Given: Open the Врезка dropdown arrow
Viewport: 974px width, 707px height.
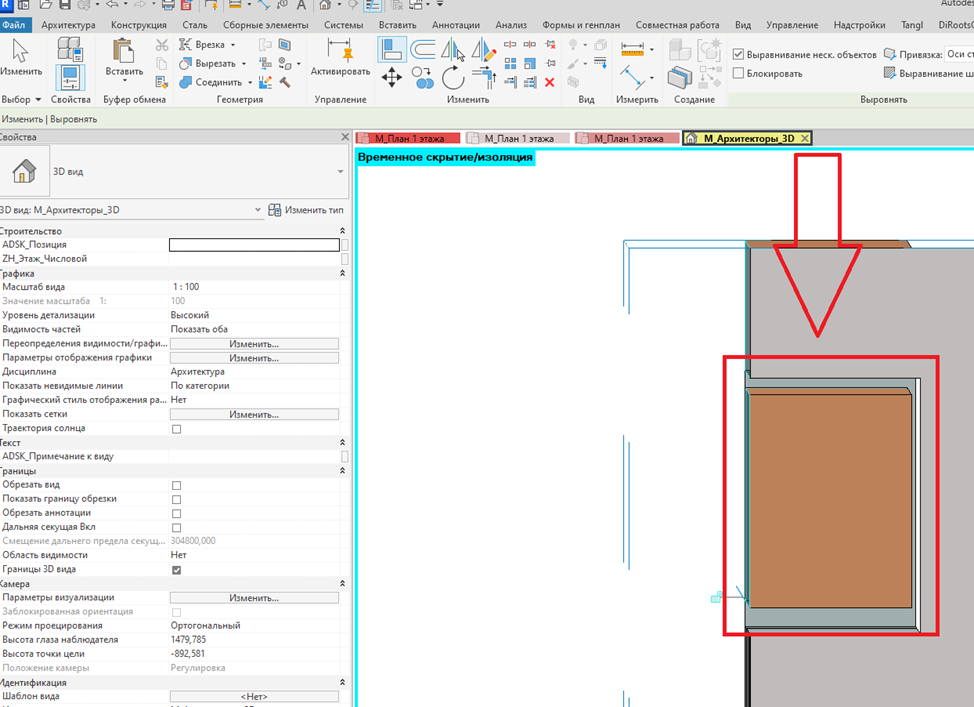Looking at the screenshot, I should click(x=233, y=45).
